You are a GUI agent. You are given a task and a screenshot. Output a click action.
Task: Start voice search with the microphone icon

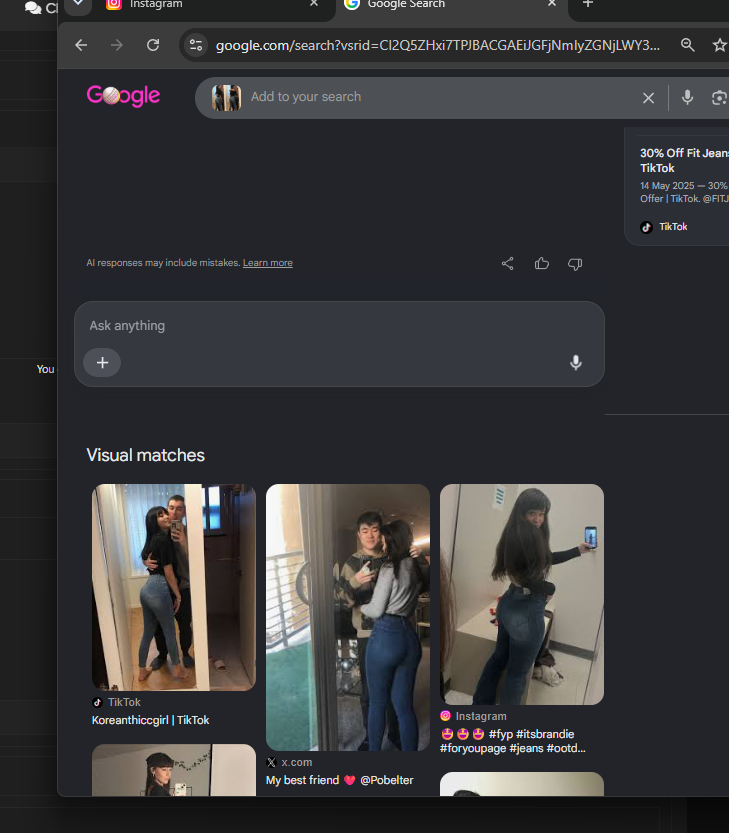click(x=687, y=98)
